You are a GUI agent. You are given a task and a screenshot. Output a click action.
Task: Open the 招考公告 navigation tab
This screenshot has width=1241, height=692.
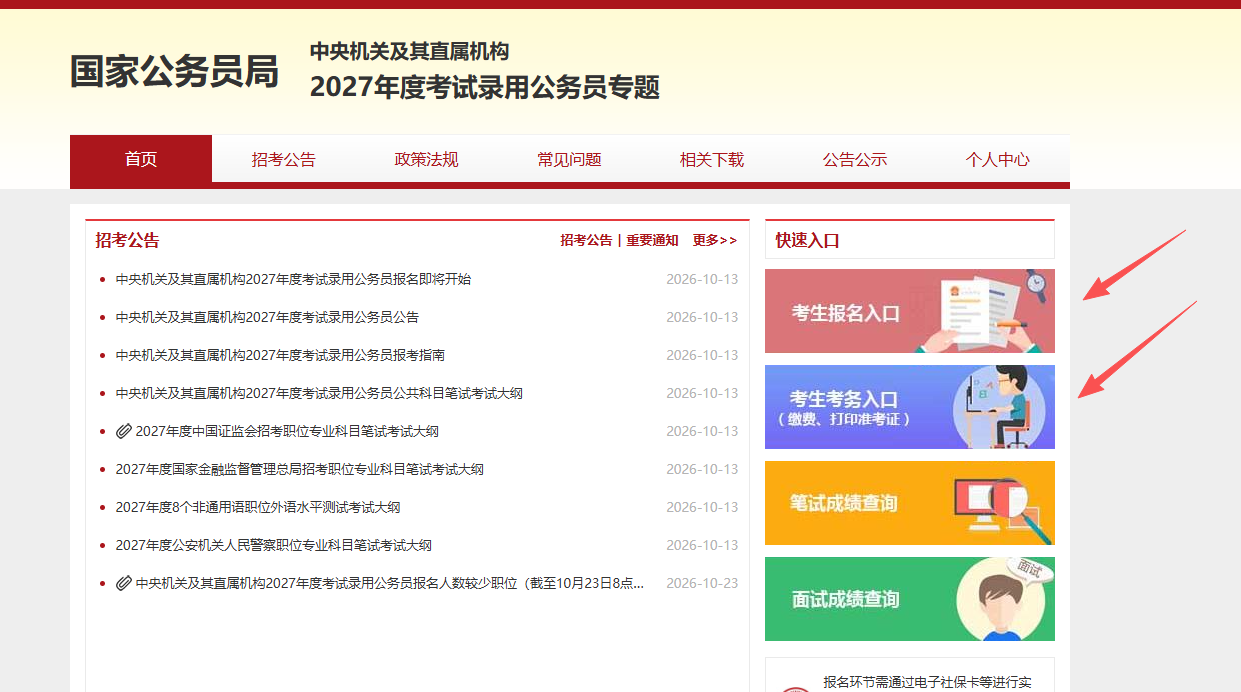tap(283, 159)
